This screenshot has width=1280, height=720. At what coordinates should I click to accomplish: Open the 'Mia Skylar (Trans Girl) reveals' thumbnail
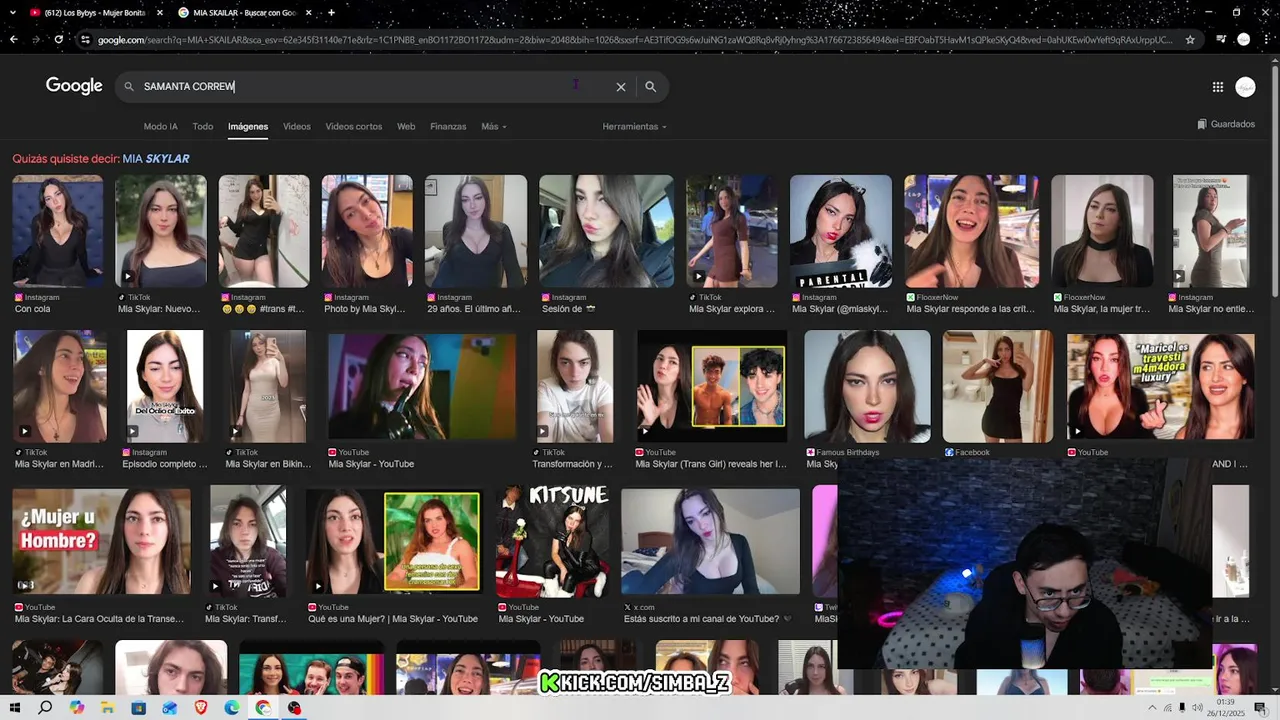point(711,387)
